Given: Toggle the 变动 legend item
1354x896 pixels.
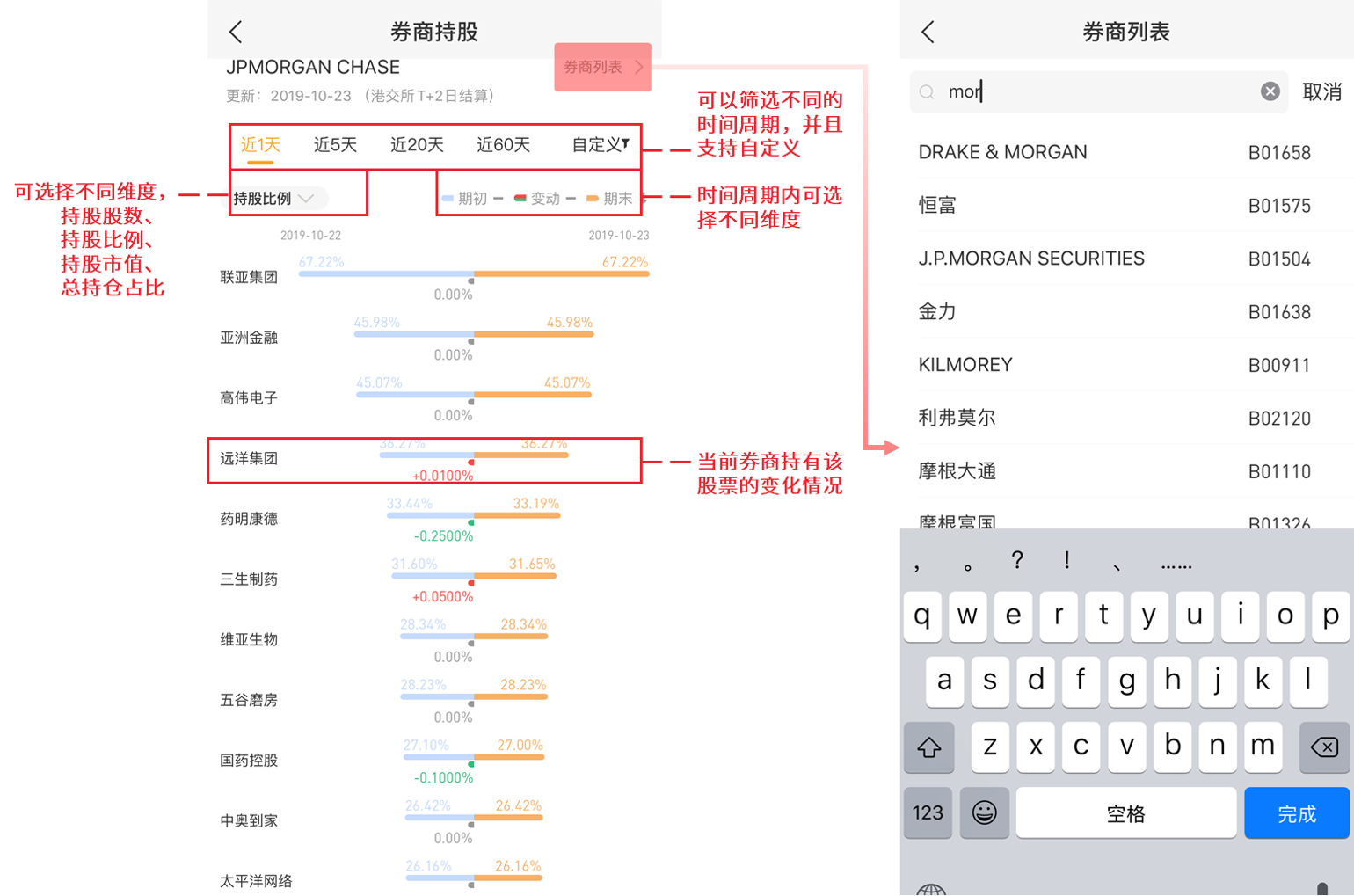Looking at the screenshot, I should [538, 199].
